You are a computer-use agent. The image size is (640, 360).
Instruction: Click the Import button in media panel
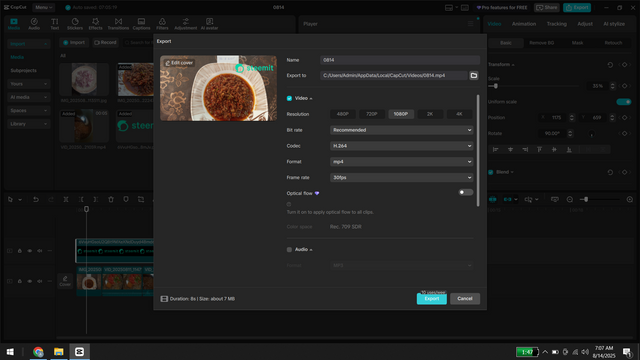click(74, 42)
